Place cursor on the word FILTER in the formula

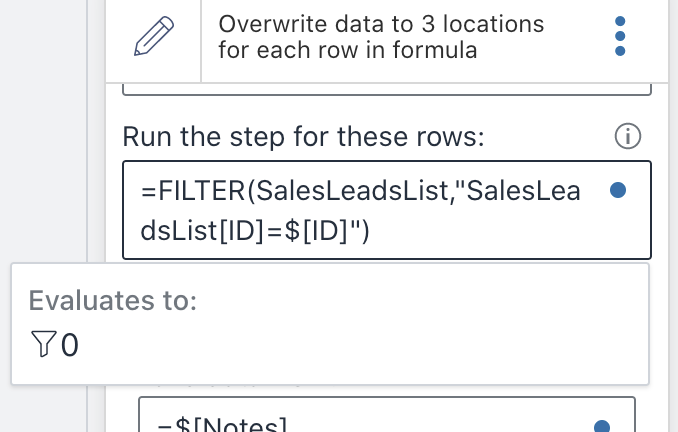[202, 191]
